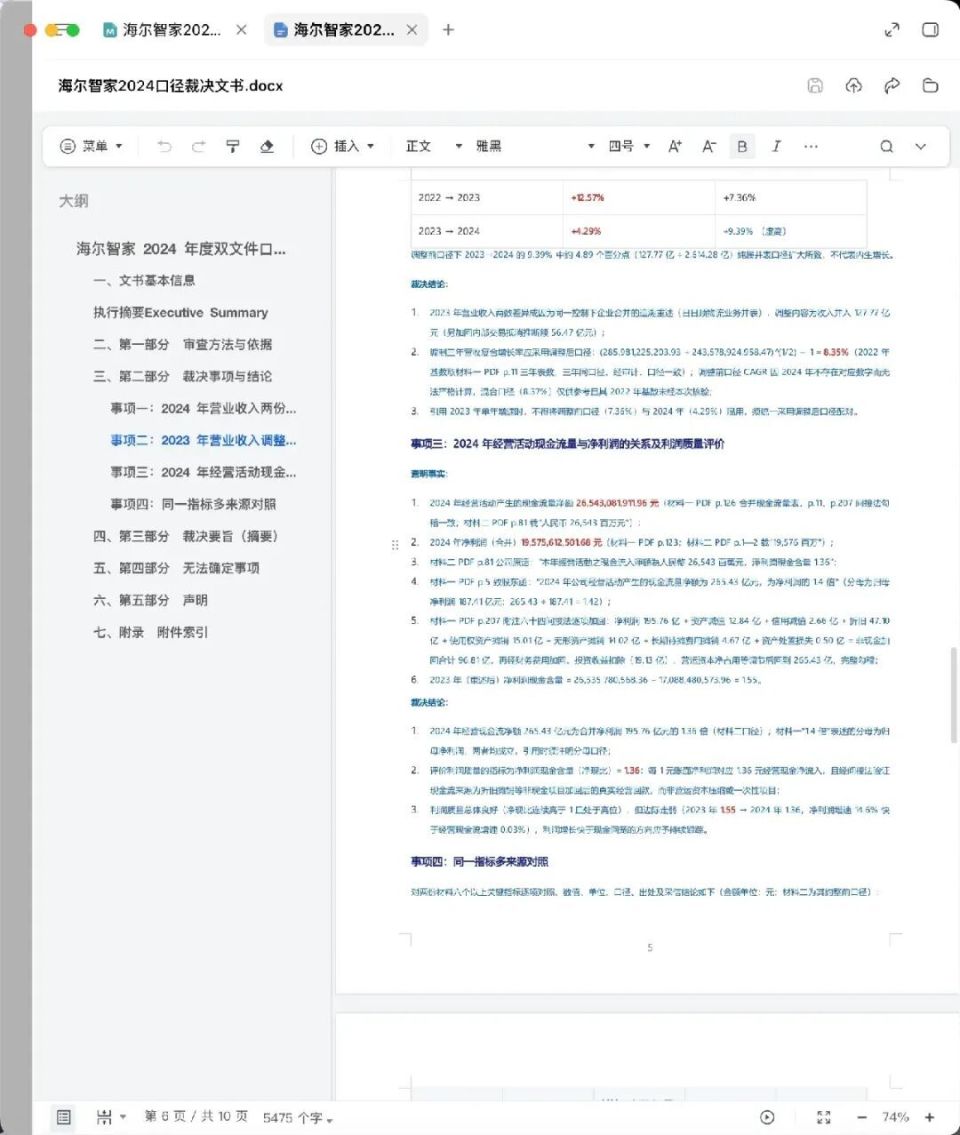Increase font size with A+ icon
Image resolution: width=960 pixels, height=1135 pixels.
[675, 146]
